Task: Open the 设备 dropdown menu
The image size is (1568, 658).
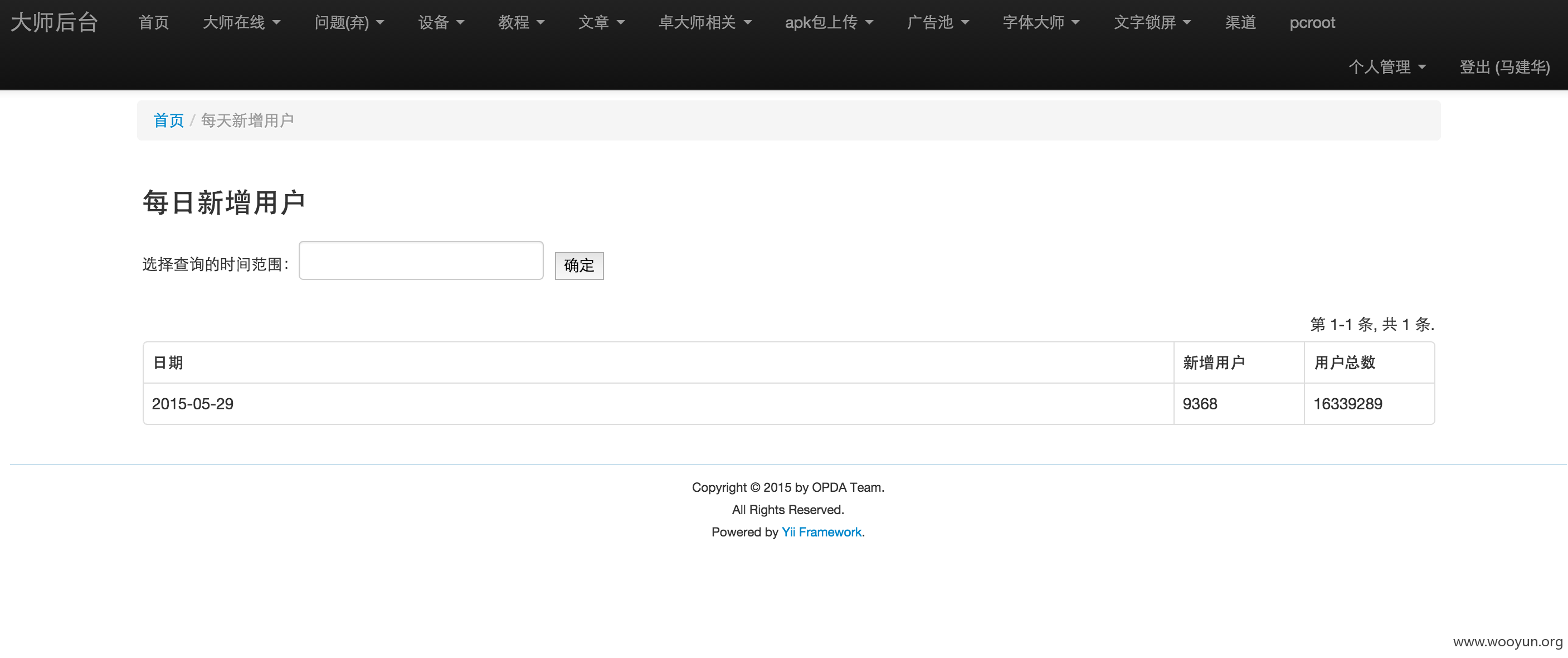Action: [441, 22]
